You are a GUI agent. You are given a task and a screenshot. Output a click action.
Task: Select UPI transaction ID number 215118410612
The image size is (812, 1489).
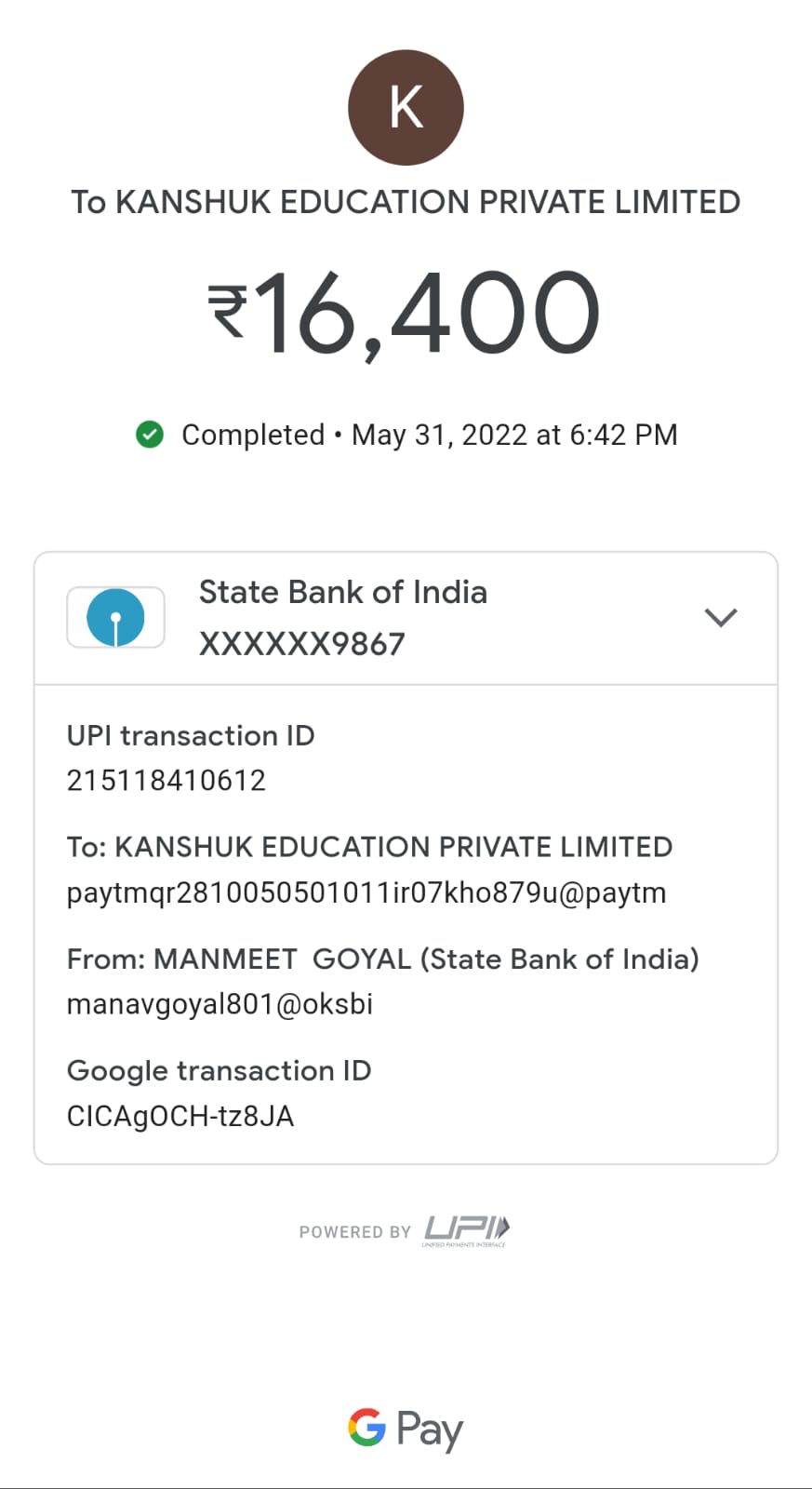(x=166, y=780)
